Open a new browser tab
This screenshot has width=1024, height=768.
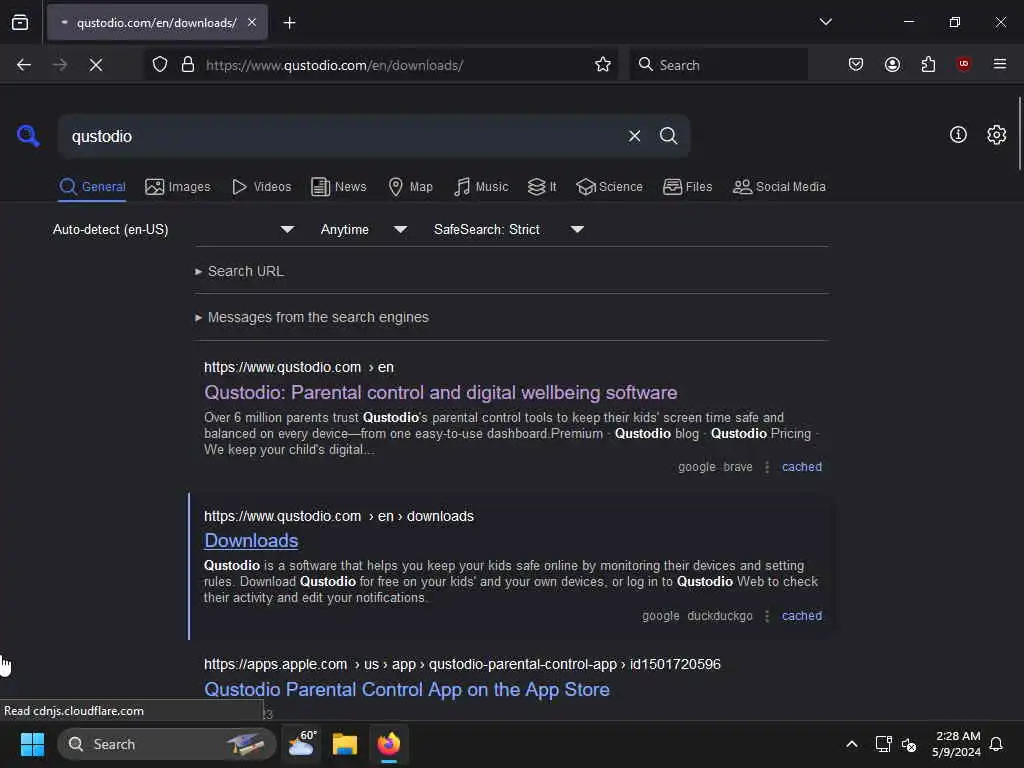point(289,23)
